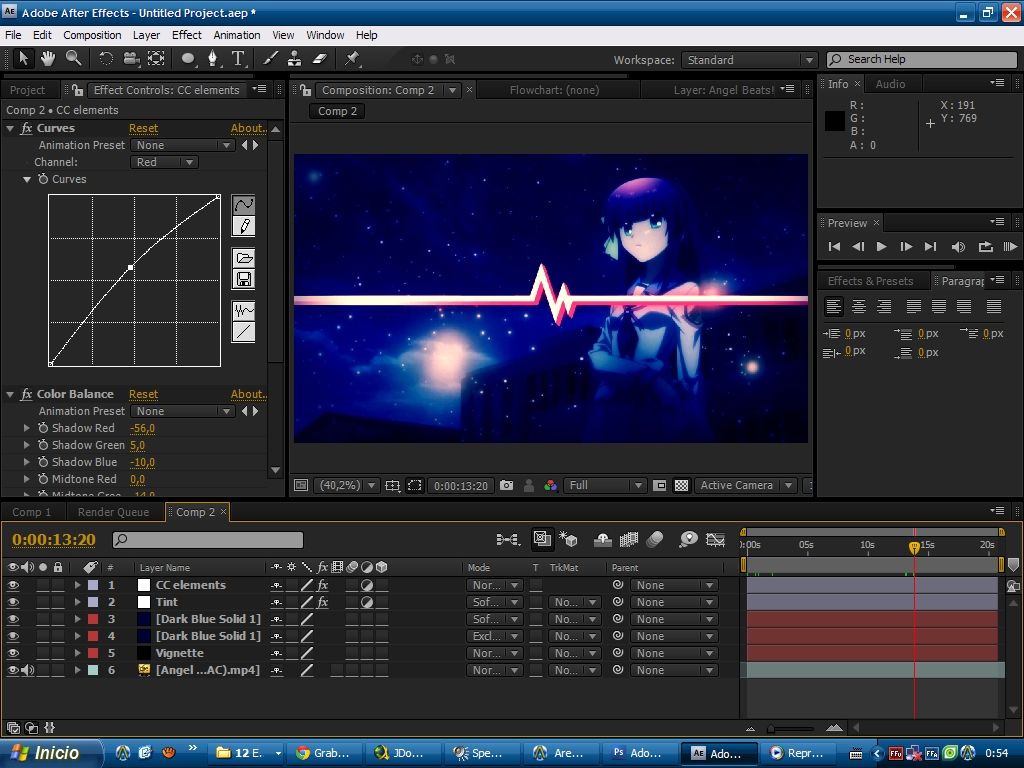Jump to last frame in Preview
Screen dimensions: 1024x768
[931, 246]
